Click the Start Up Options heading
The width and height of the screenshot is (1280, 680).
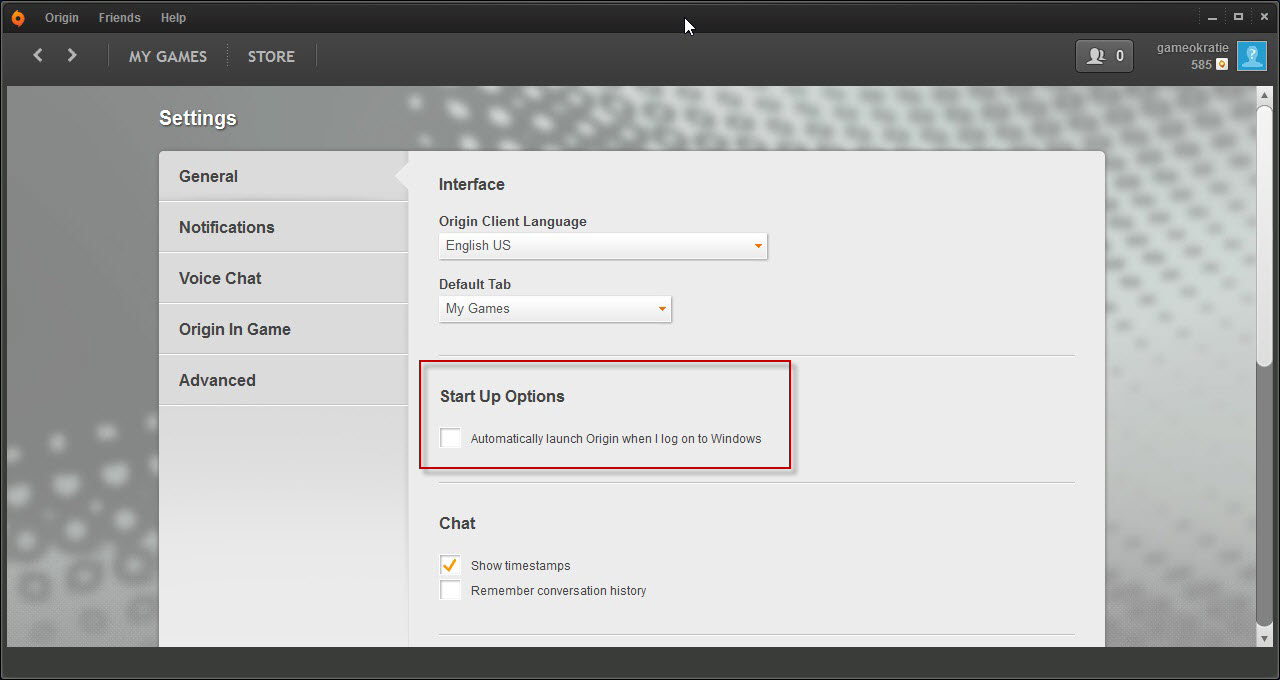tap(502, 396)
